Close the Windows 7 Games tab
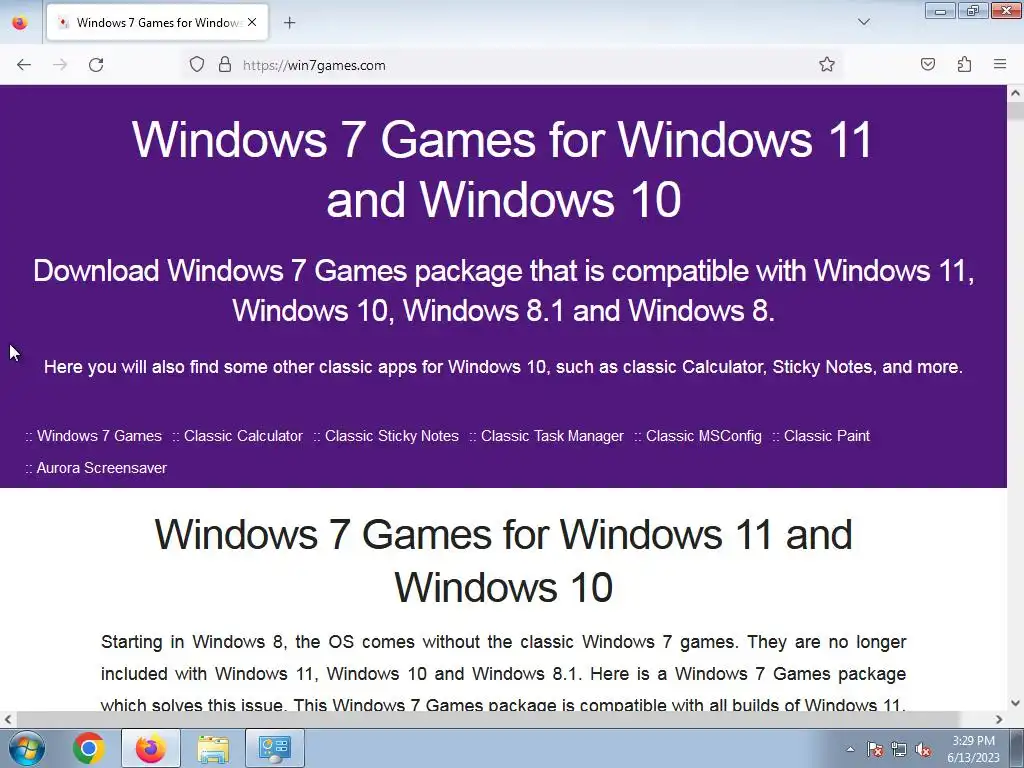 pos(252,22)
